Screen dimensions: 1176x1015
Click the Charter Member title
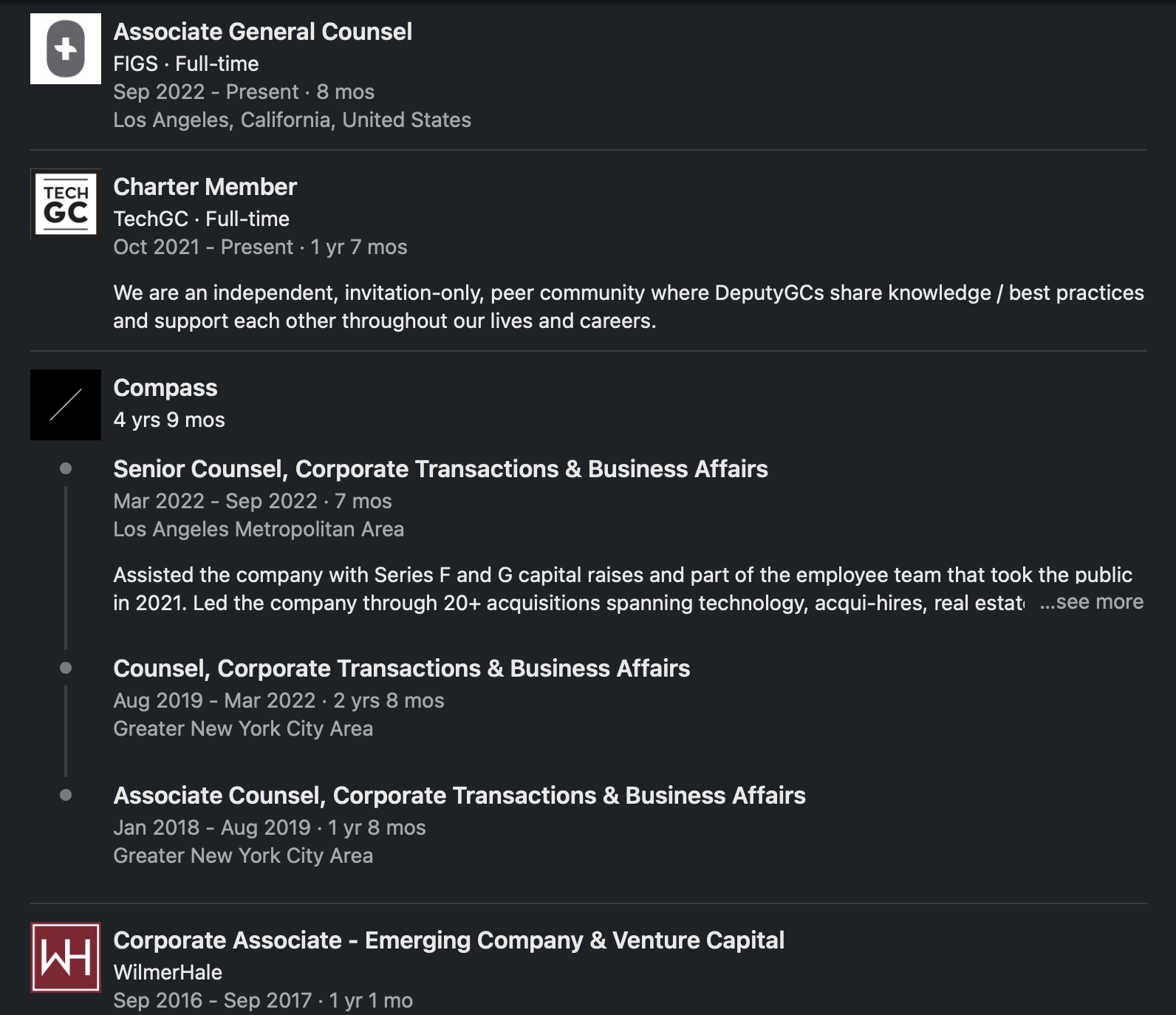205,187
